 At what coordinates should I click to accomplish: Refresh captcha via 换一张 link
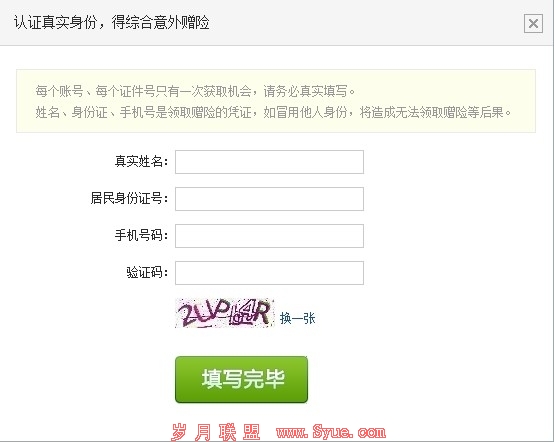[x=297, y=318]
